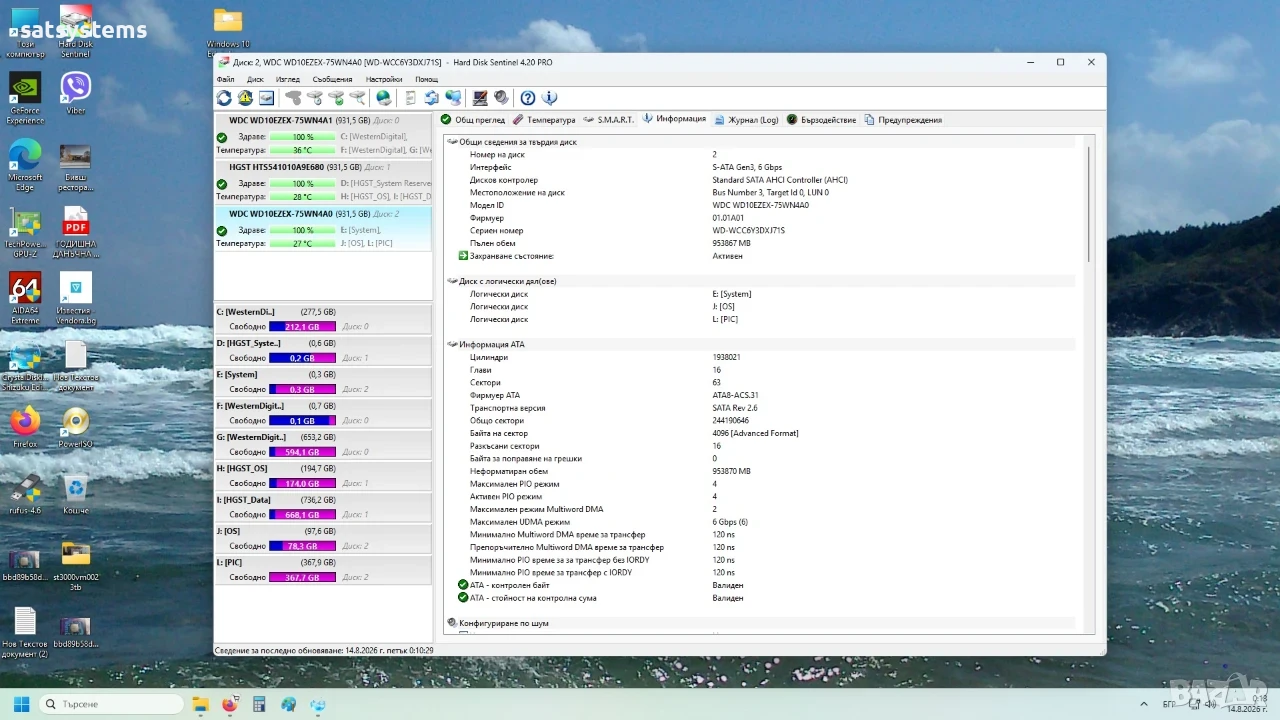Click the blue disk panel toolbar icon

[266, 98]
